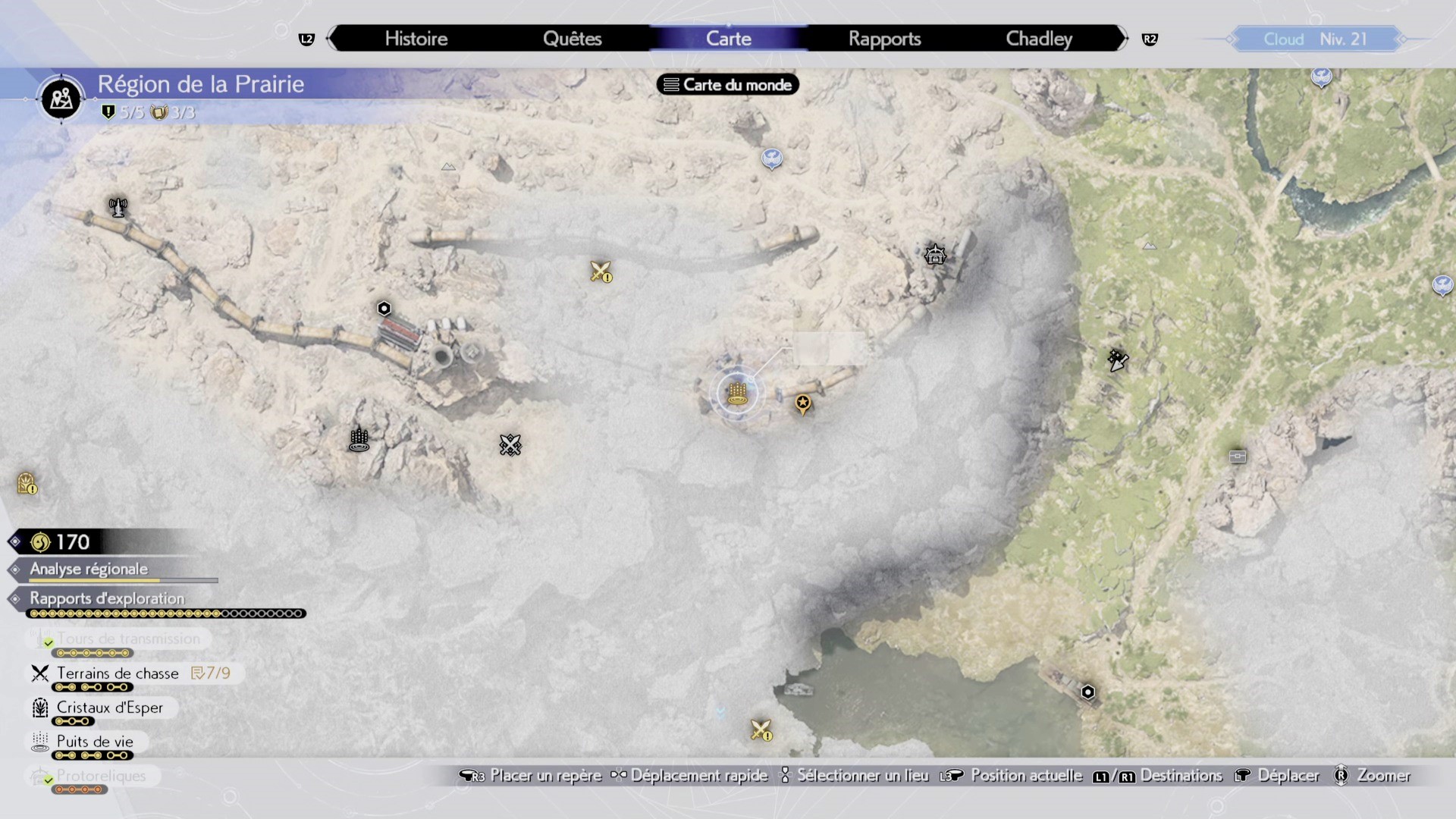
Task: Click the ruins settlement icon in the upper right
Action: [935, 254]
